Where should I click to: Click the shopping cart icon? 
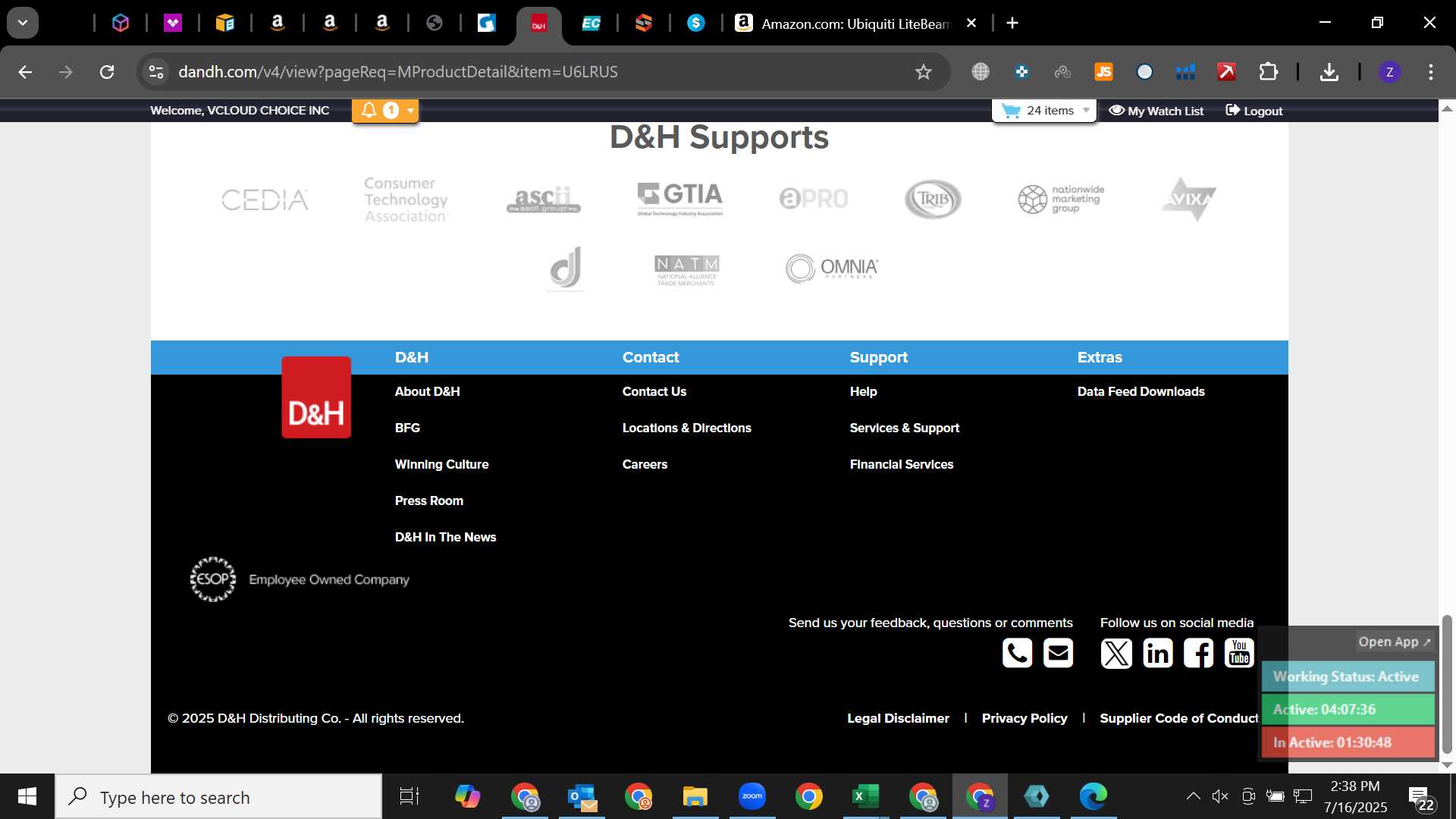click(1011, 111)
